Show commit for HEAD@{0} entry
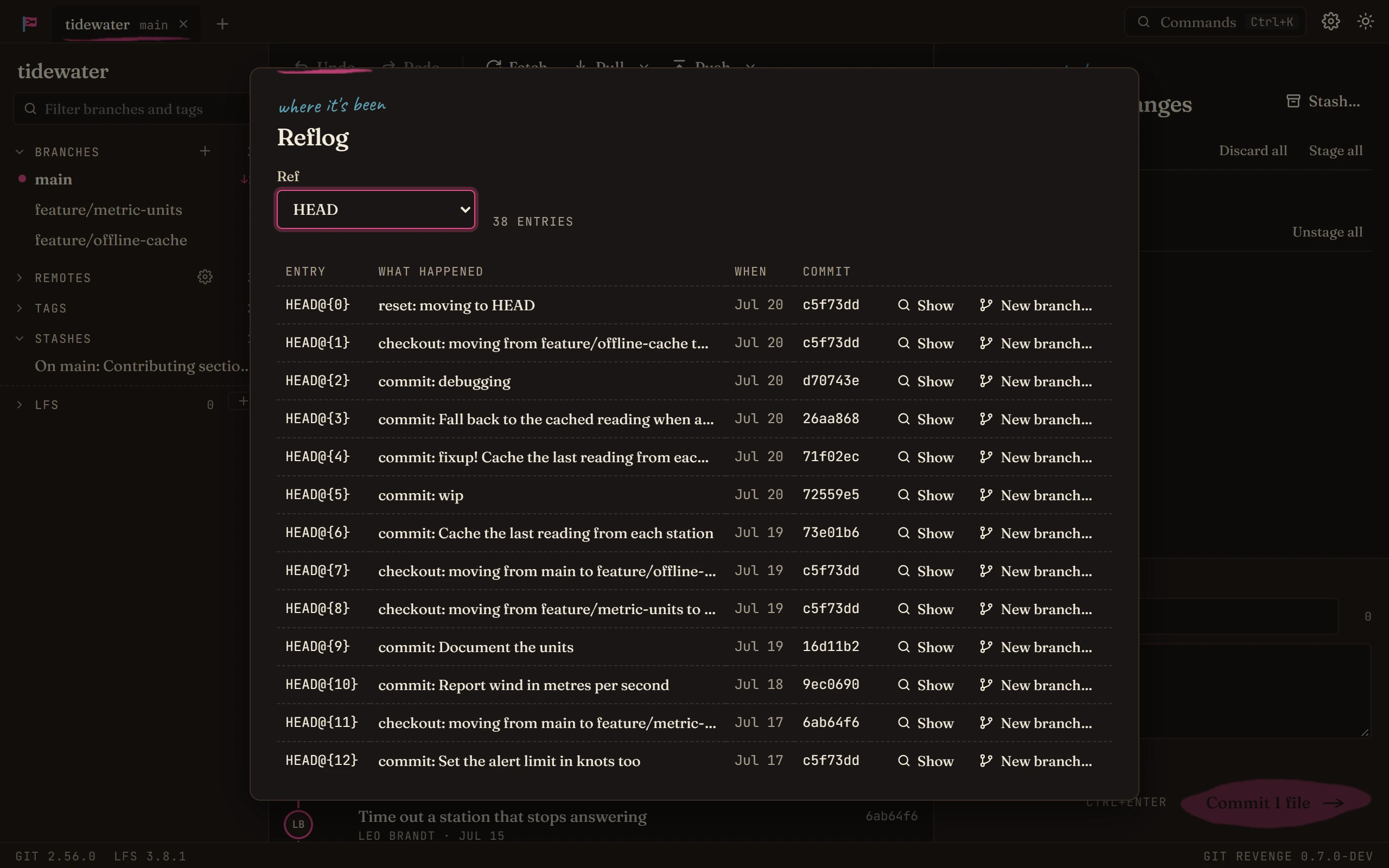This screenshot has height=868, width=1389. tap(925, 305)
